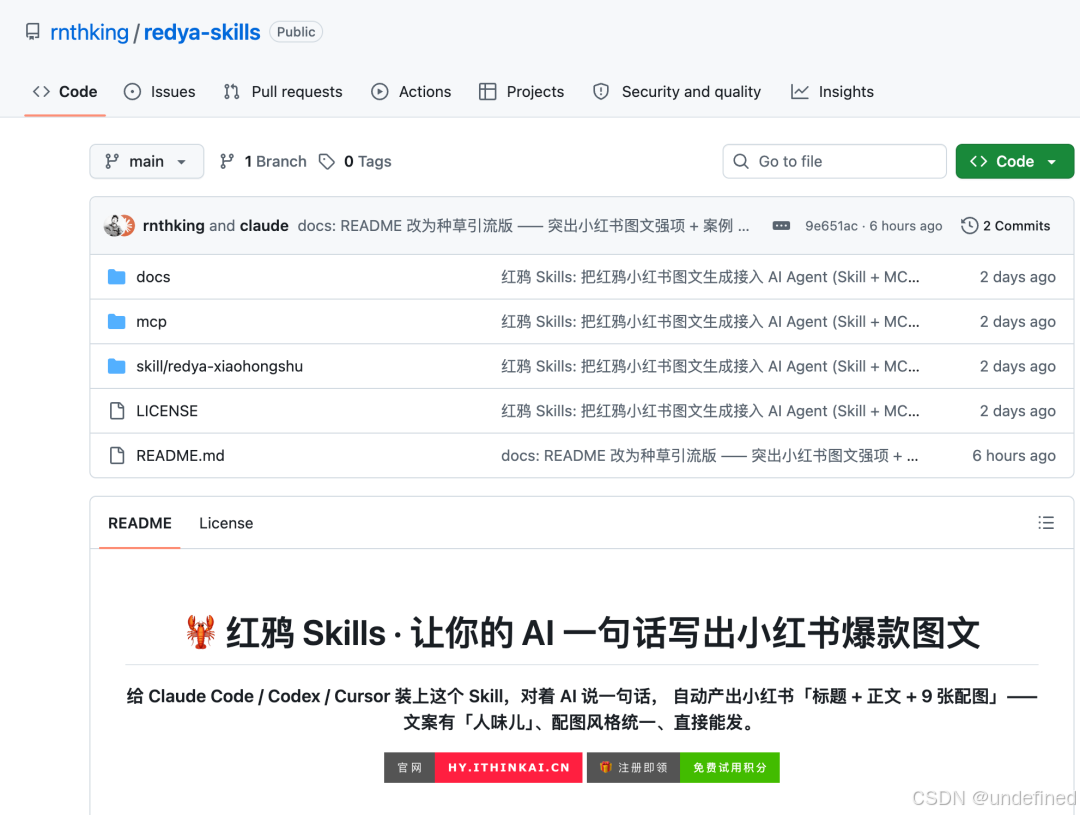Expand commit message ellipsis button
Viewport: 1080px width, 815px height.
[781, 225]
